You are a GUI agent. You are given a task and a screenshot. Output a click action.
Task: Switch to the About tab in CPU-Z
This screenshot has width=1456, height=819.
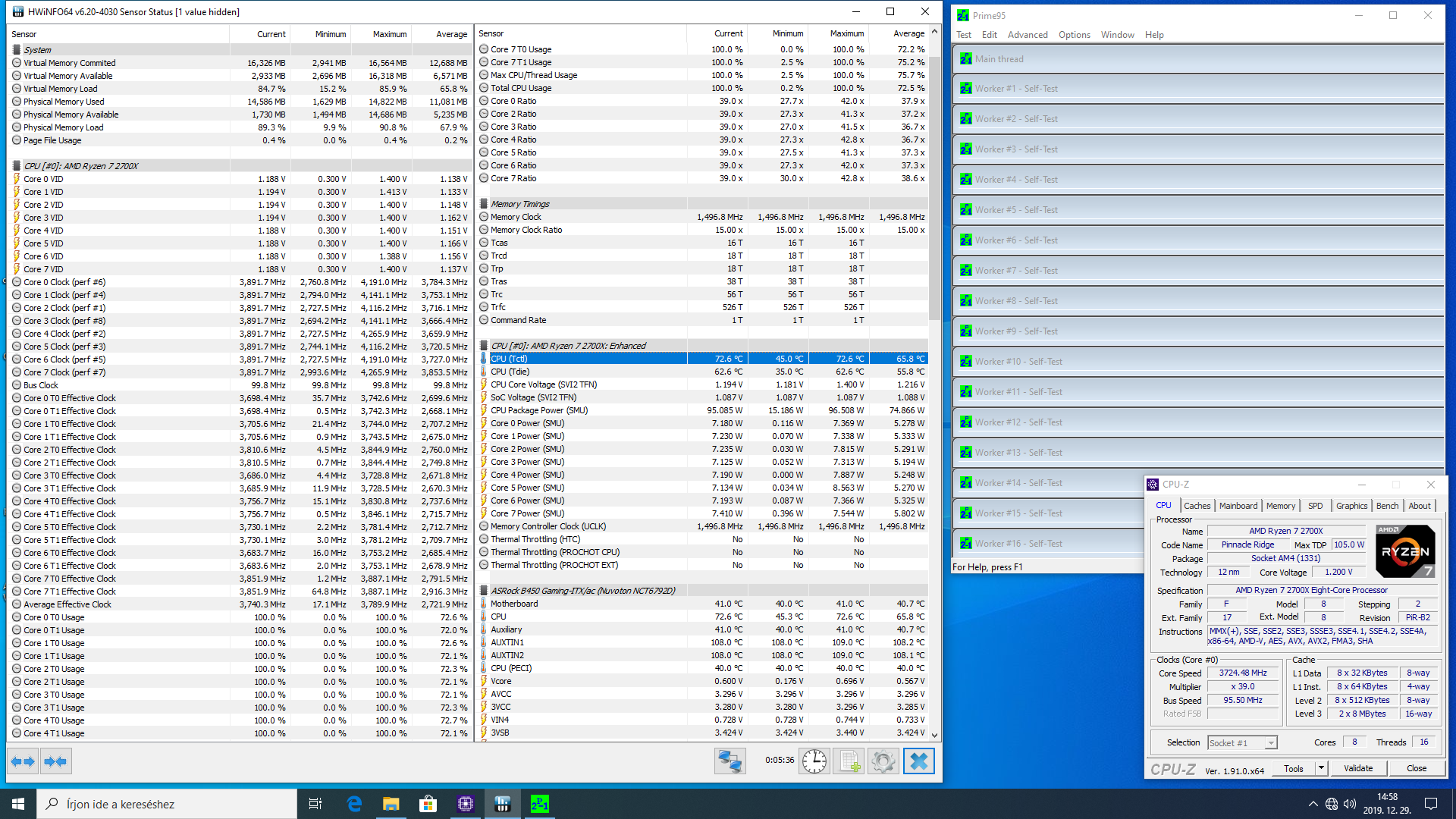coord(1420,506)
